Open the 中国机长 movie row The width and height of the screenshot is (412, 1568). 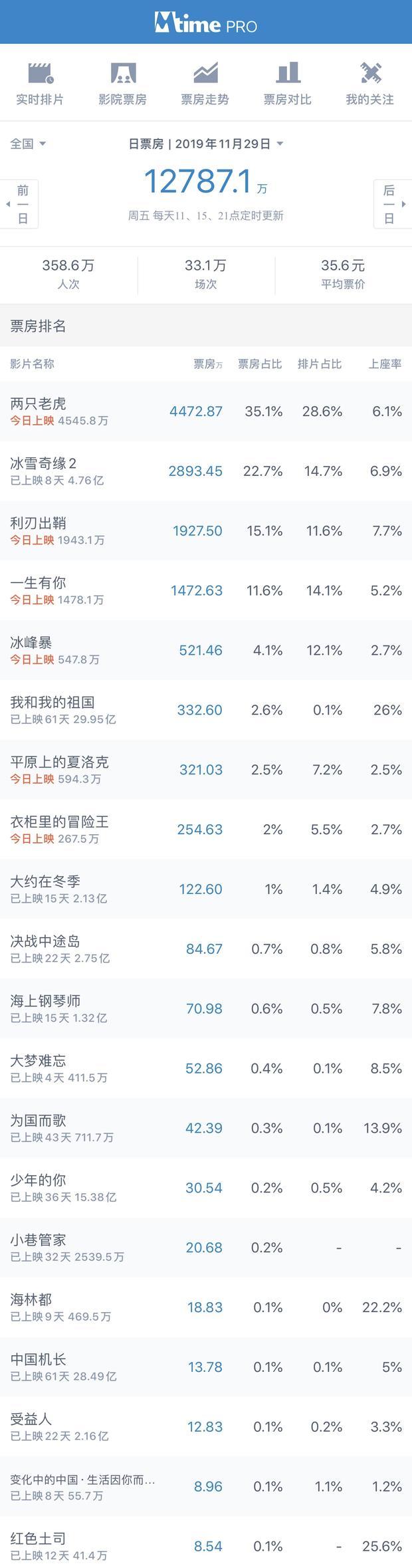tap(206, 1367)
